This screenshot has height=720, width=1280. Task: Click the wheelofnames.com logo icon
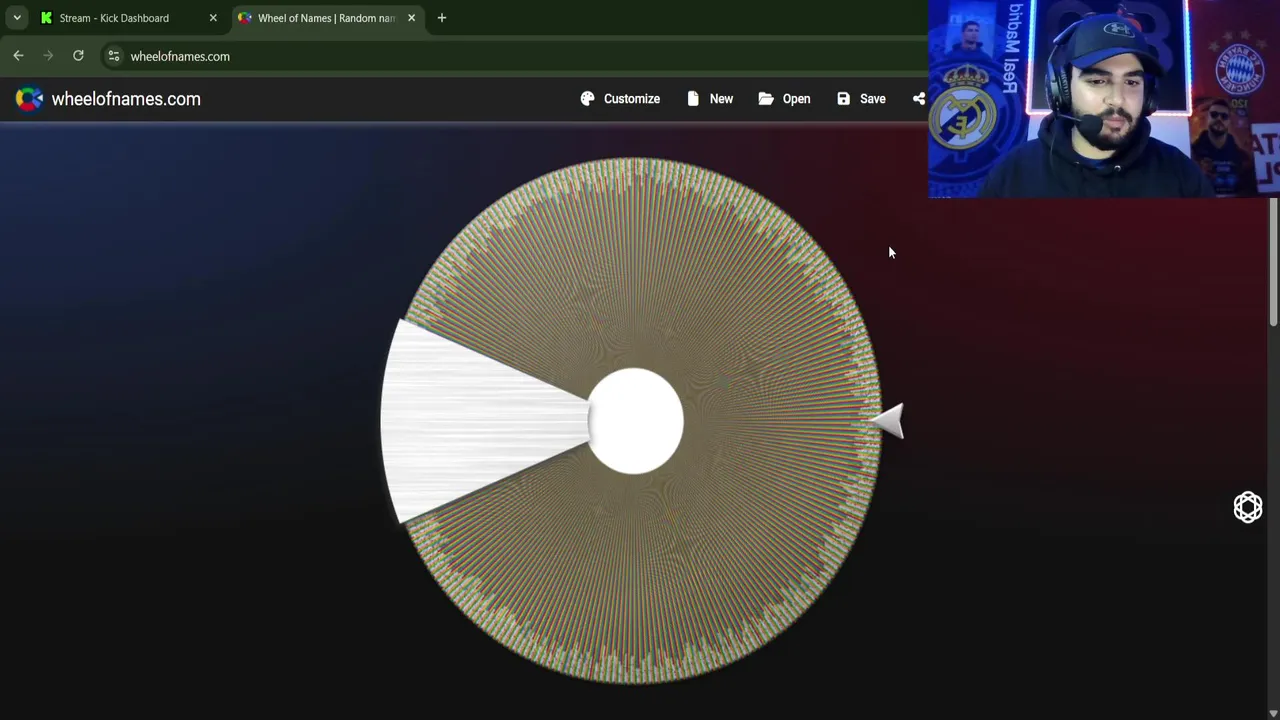pos(29,99)
